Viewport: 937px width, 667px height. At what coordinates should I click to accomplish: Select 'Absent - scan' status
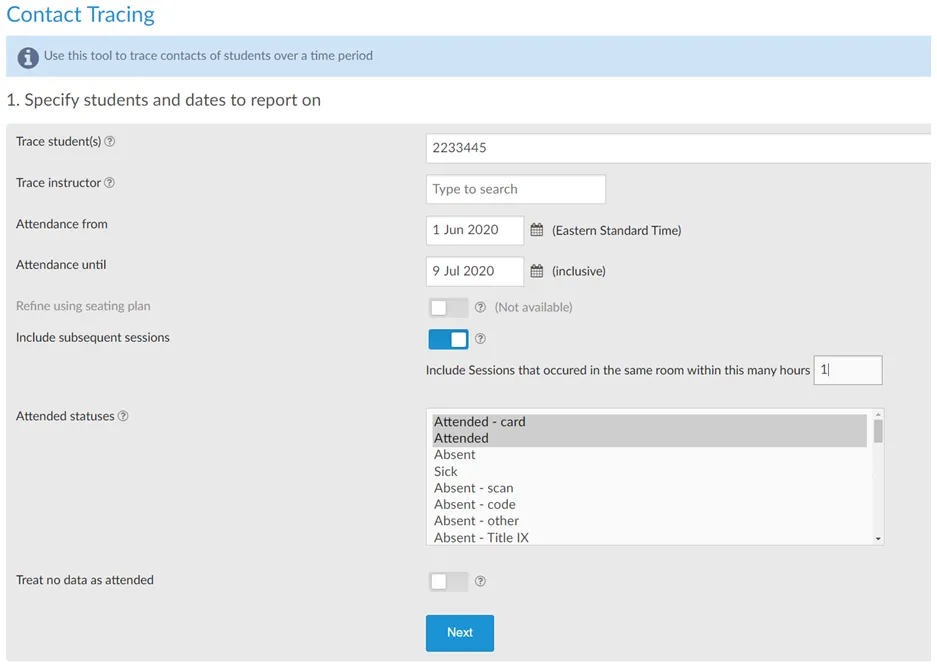pos(650,488)
